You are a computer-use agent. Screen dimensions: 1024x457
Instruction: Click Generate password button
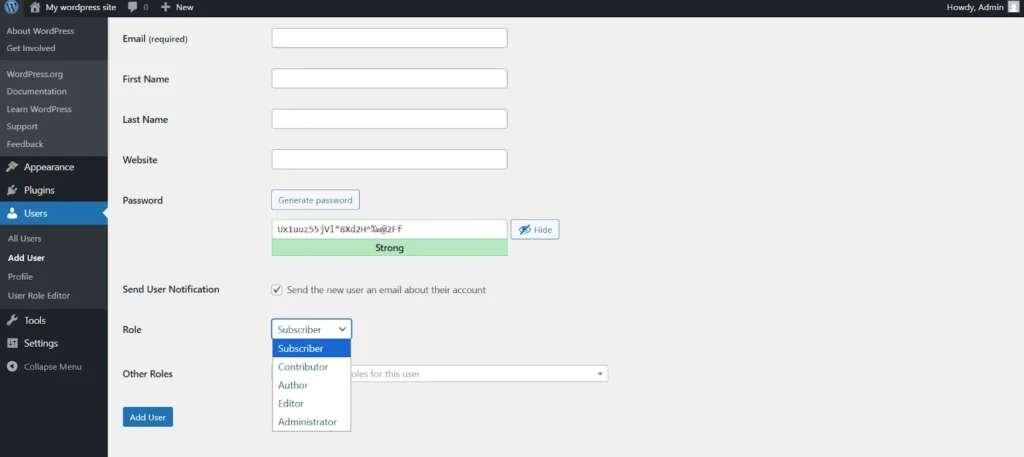tap(315, 200)
